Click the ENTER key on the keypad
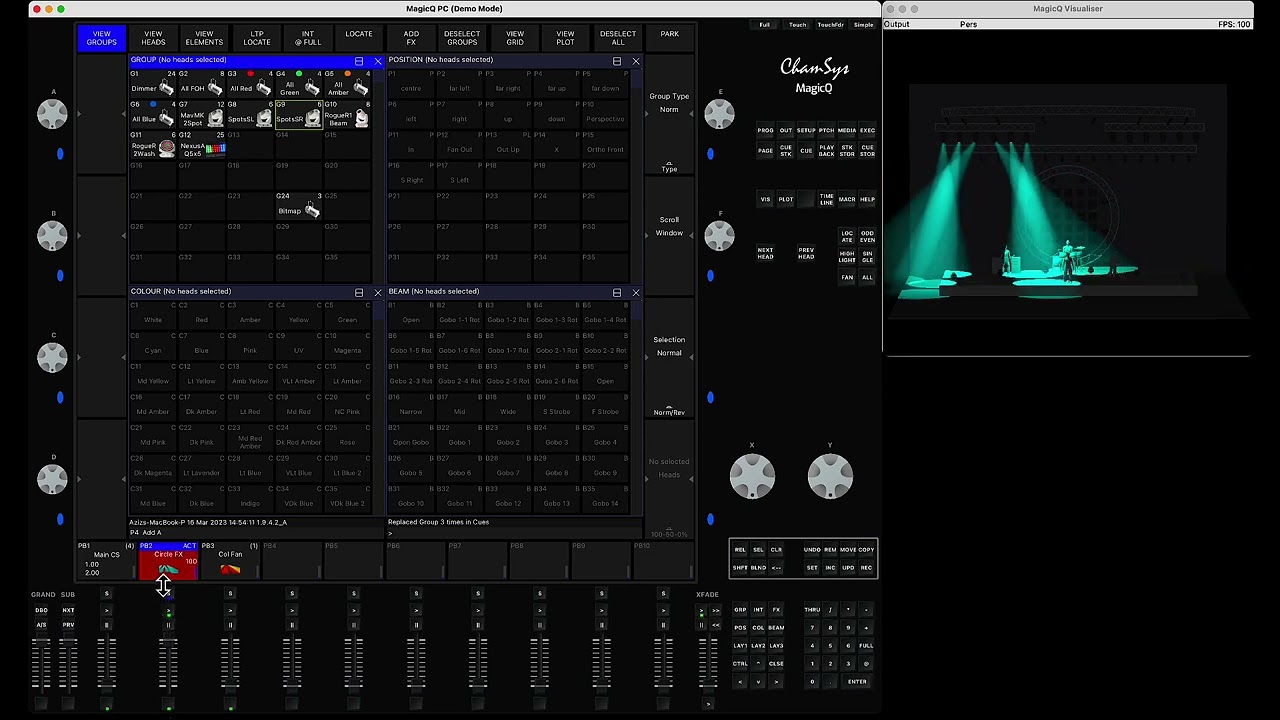1280x720 pixels. [x=857, y=682]
